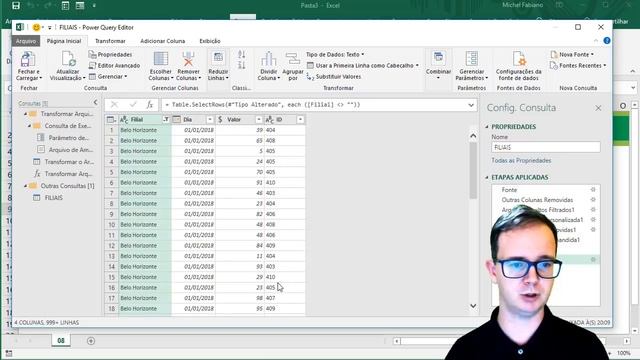Click Escolher Colunas icon

click(x=161, y=59)
